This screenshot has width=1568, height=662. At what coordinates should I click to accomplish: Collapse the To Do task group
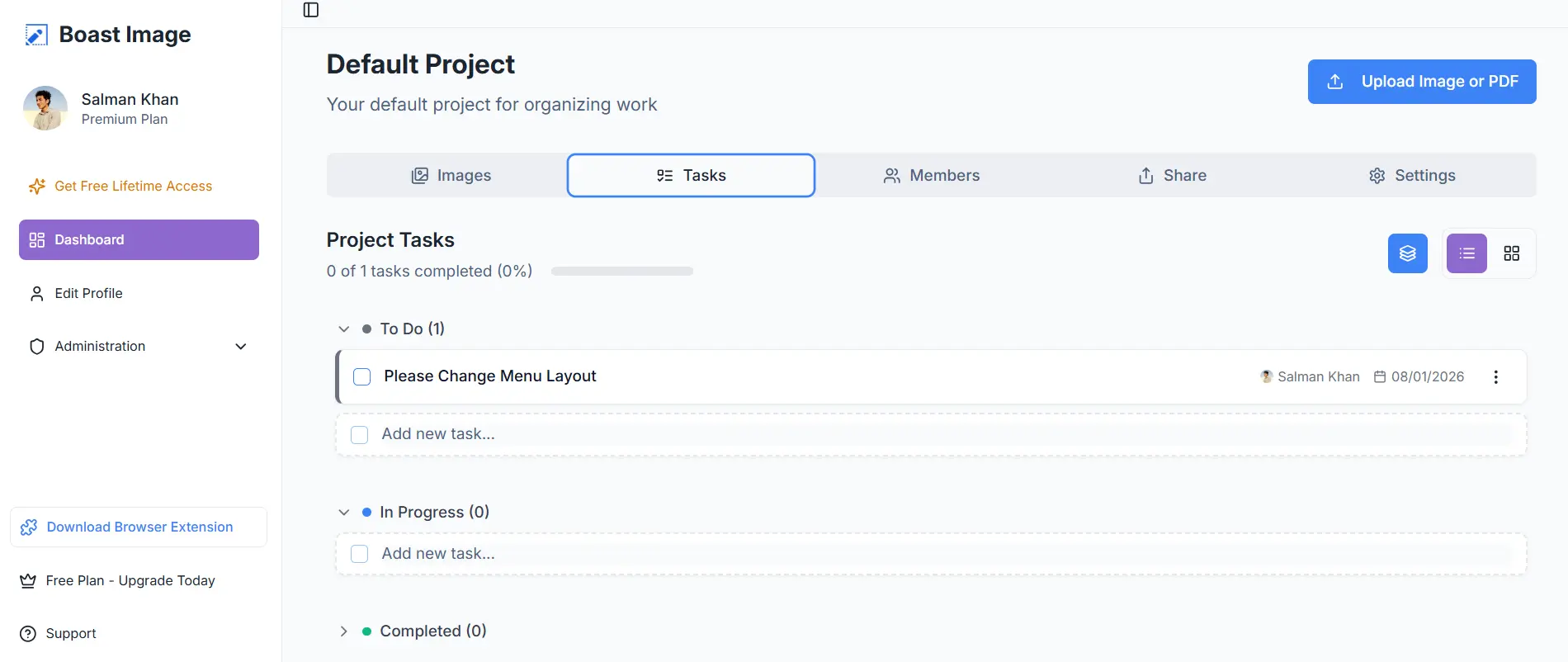pyautogui.click(x=343, y=329)
